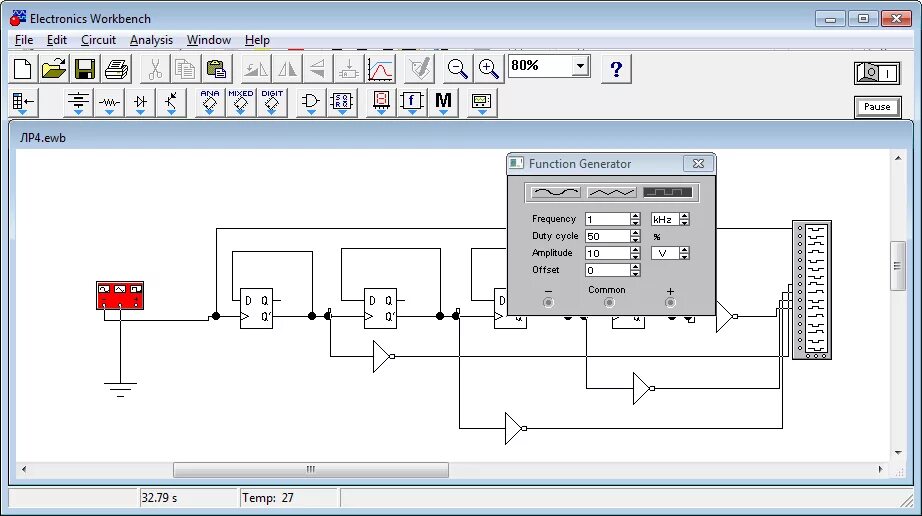Open the Window menu
Viewport: 922px width, 516px height.
pyautogui.click(x=209, y=40)
